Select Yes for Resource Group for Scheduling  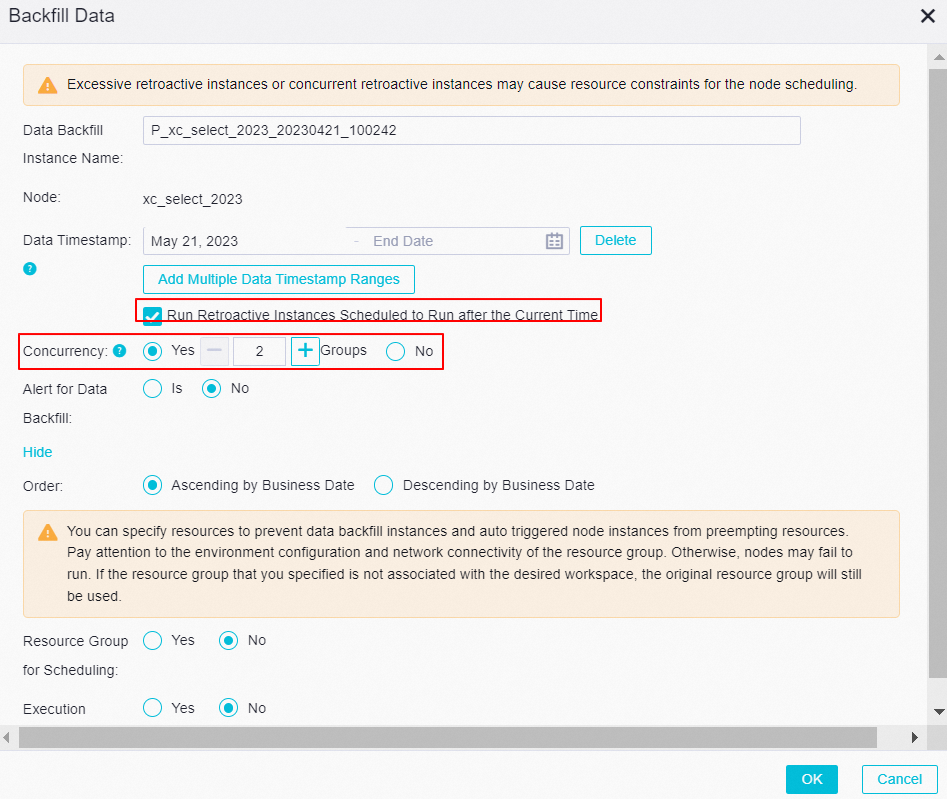(x=152, y=641)
